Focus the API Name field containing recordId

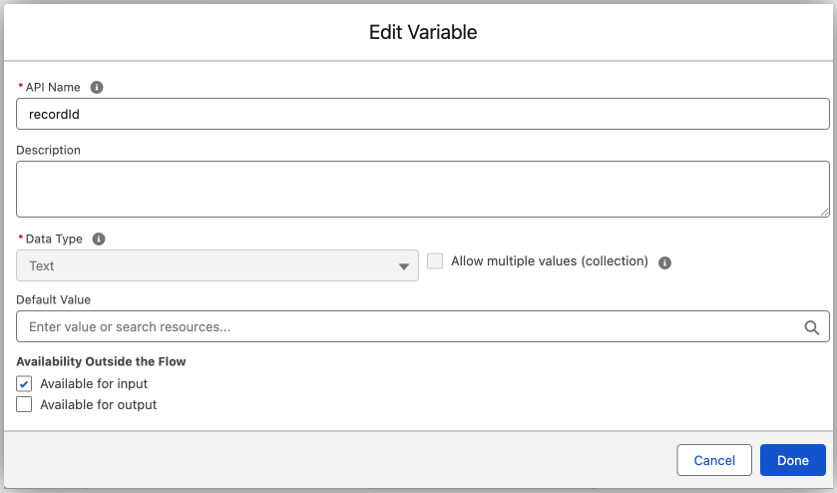[422, 114]
